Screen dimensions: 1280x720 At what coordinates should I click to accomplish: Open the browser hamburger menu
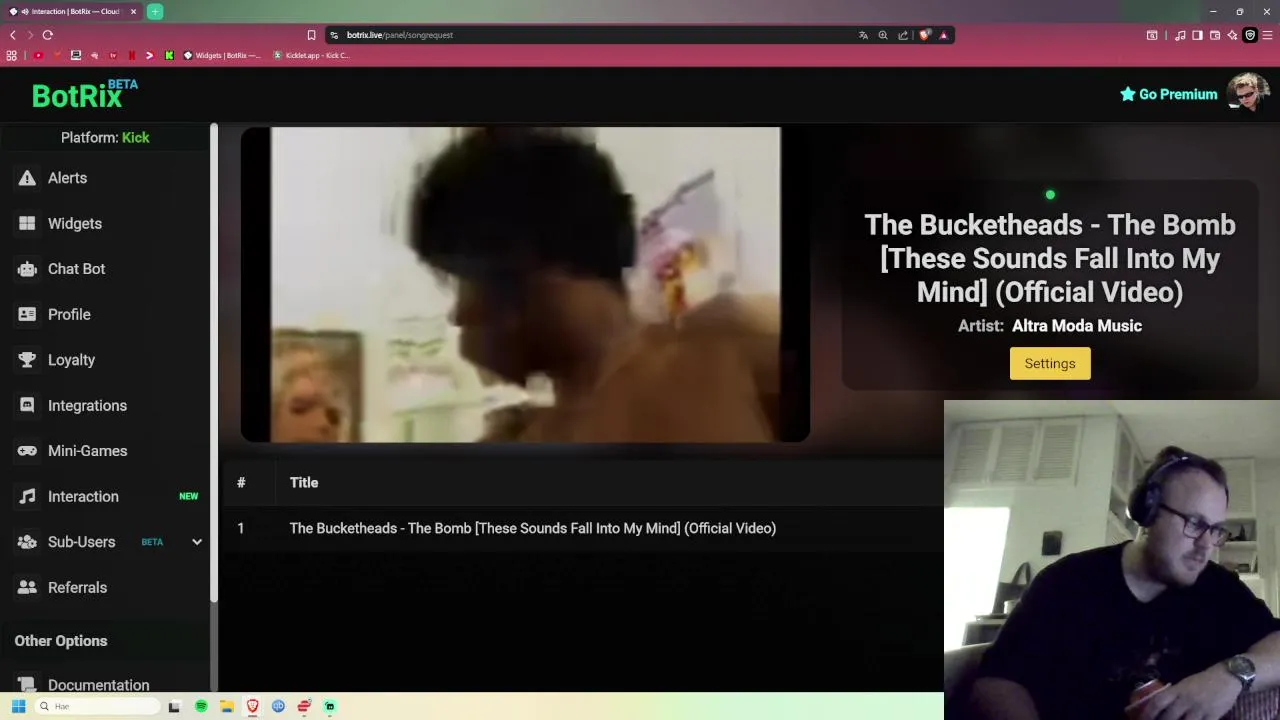(x=1268, y=35)
